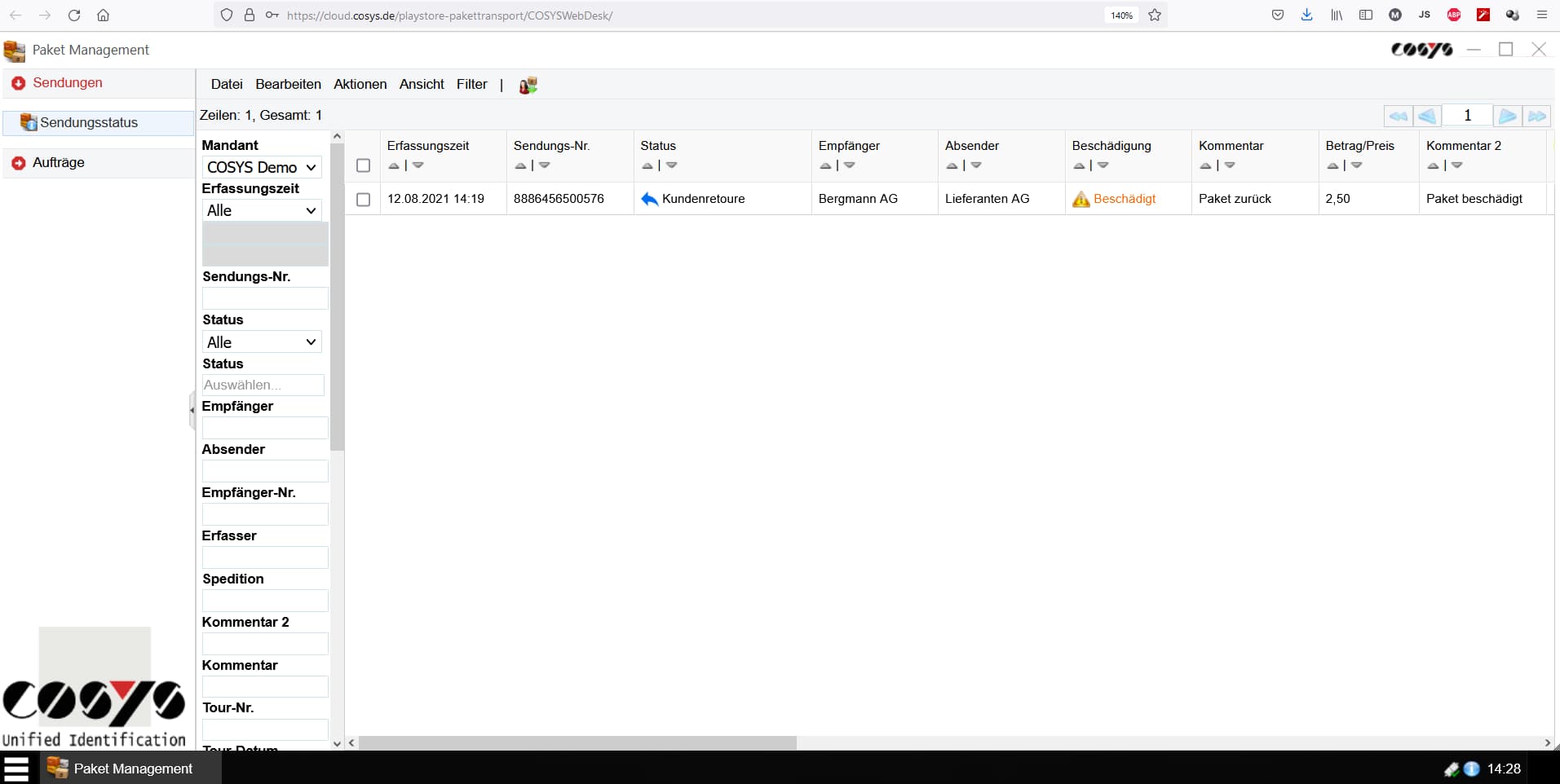This screenshot has width=1560, height=784.
Task: Click the red Sendungen section icon
Action: [18, 83]
